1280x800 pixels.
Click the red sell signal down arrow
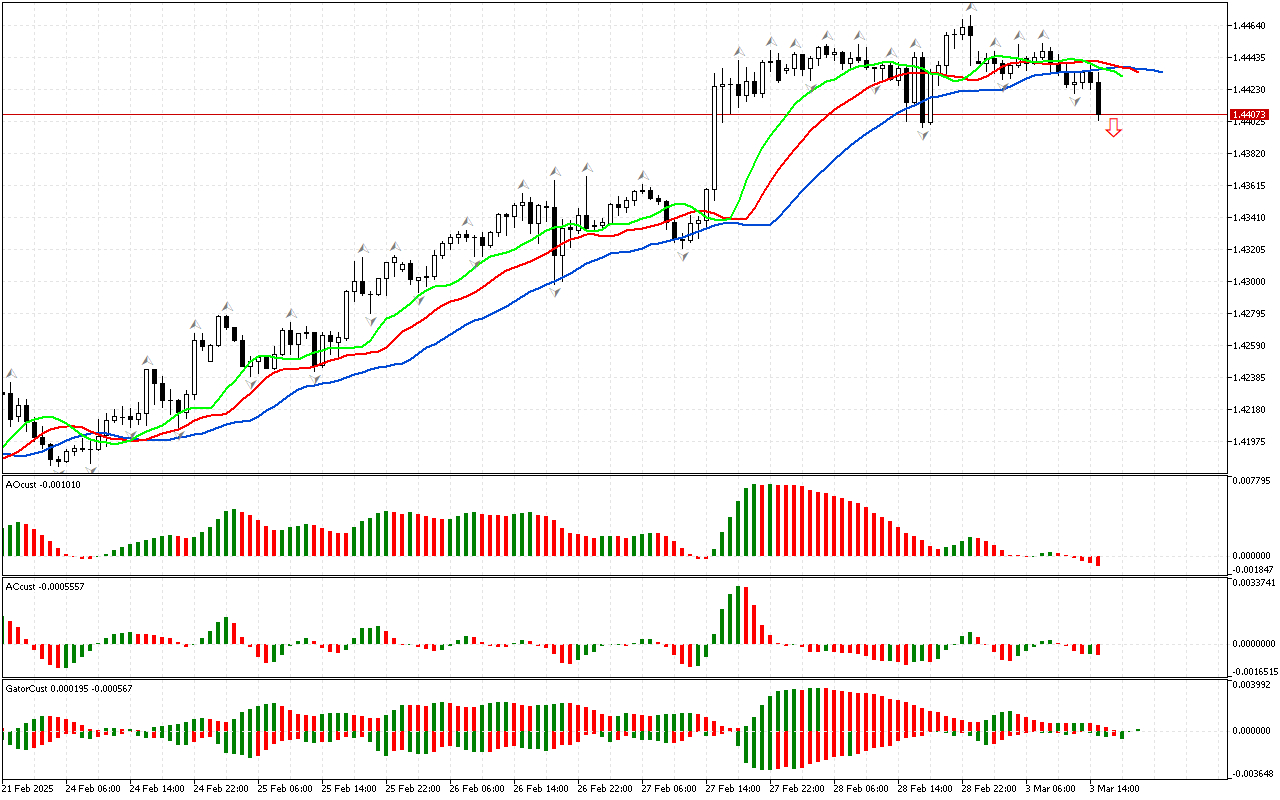pos(1113,128)
